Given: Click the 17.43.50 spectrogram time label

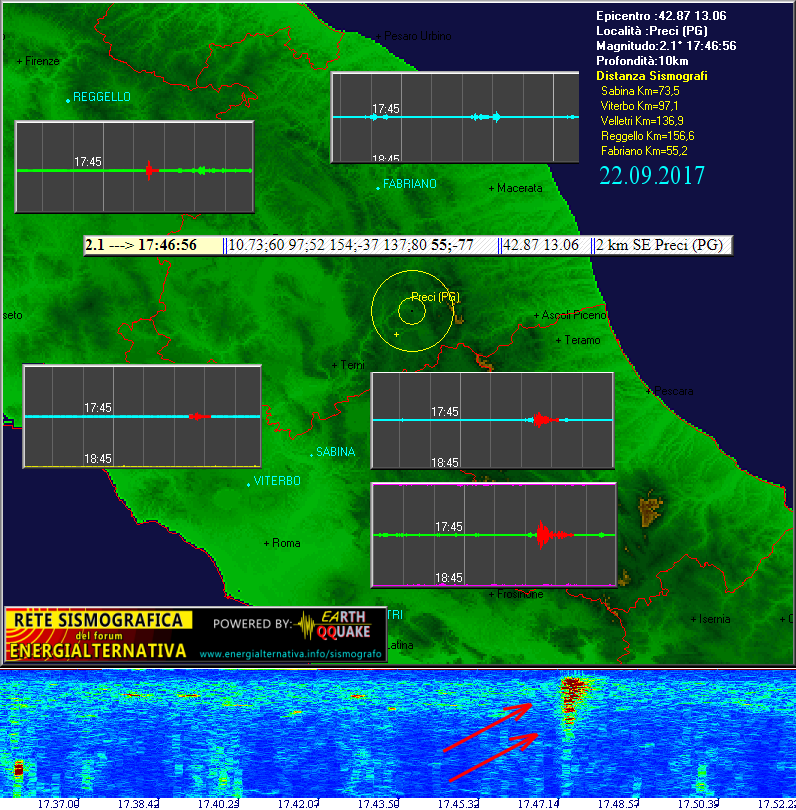Looking at the screenshot, I should point(379,804).
